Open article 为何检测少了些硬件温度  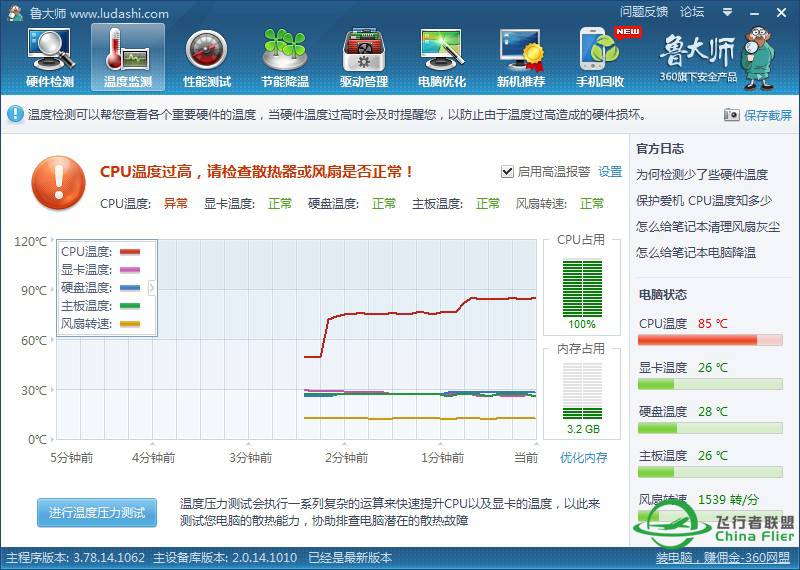click(702, 175)
